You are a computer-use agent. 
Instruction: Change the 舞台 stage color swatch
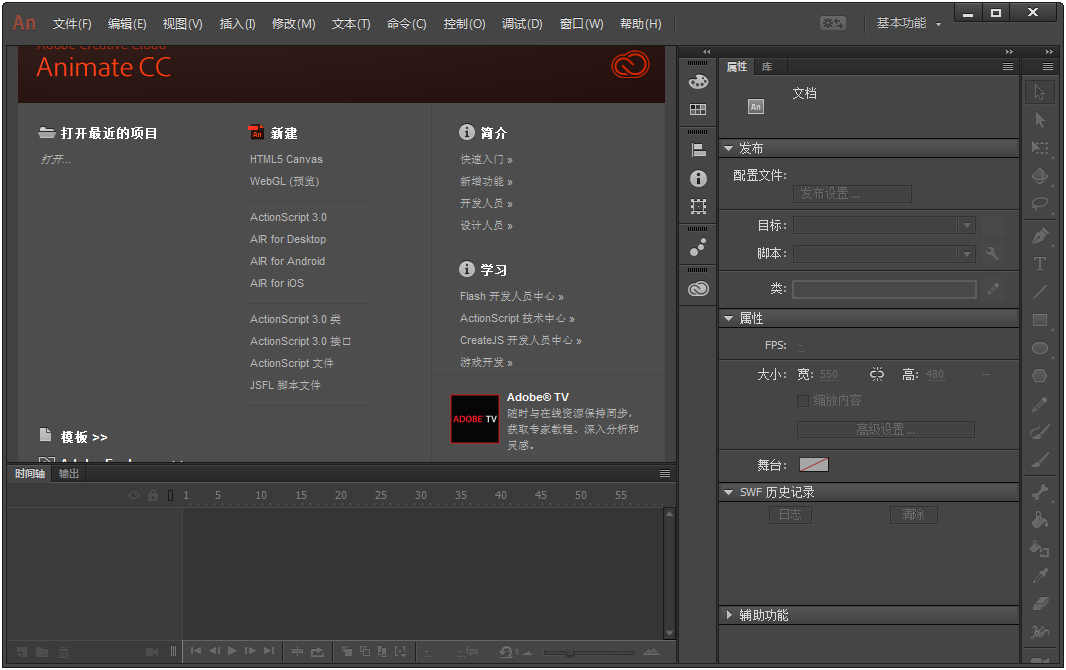coord(813,464)
